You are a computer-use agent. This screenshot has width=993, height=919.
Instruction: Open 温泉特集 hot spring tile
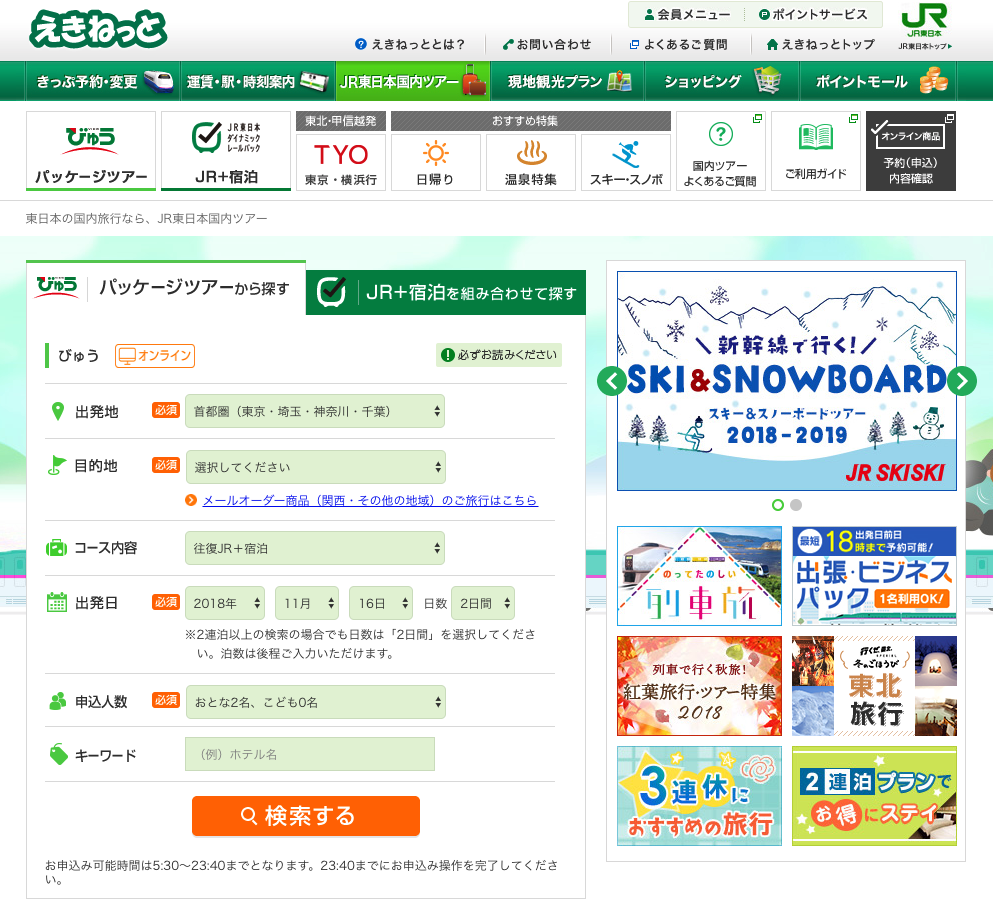pos(531,162)
